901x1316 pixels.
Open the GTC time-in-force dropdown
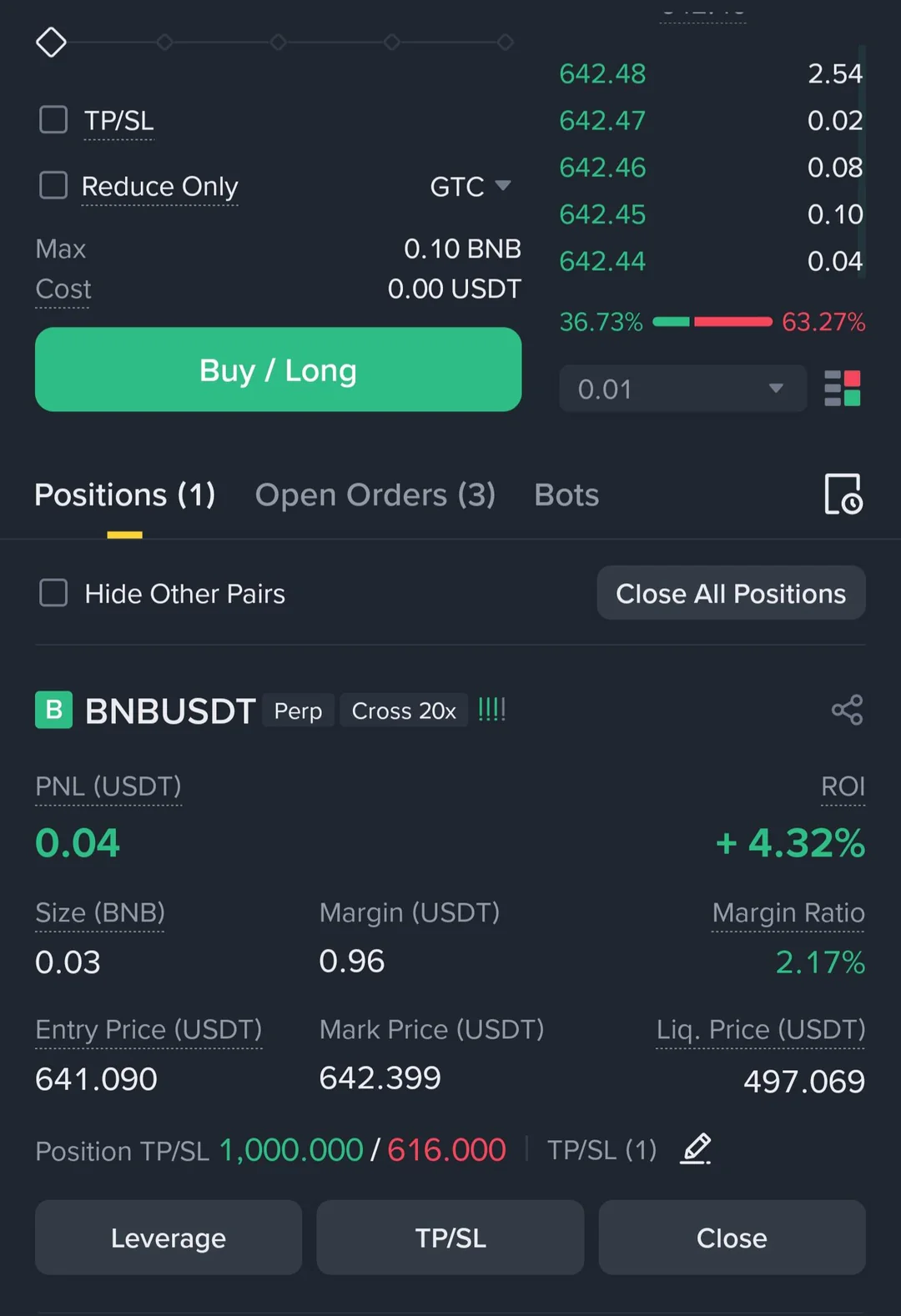[471, 186]
